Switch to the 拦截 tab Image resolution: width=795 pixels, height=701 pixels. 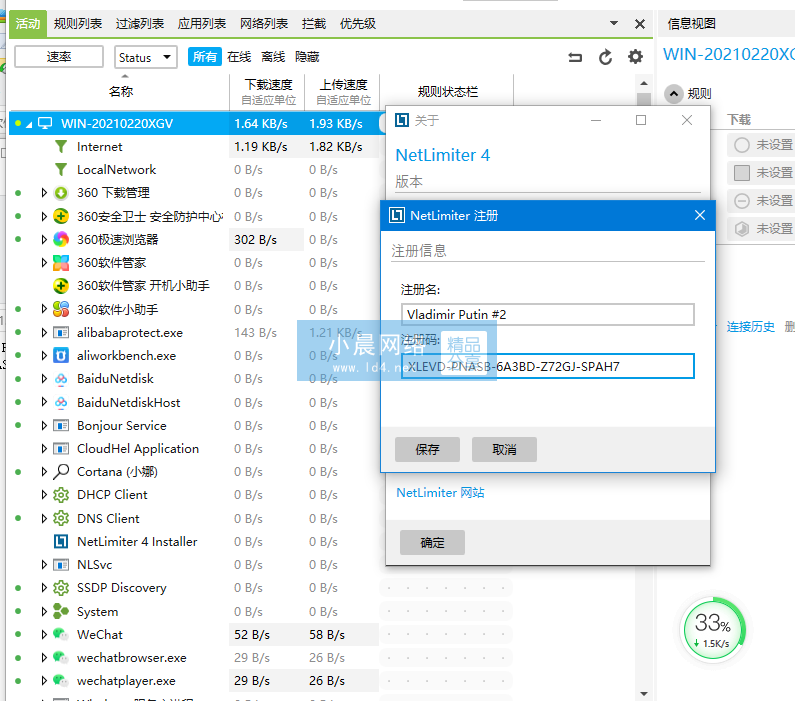tap(314, 23)
